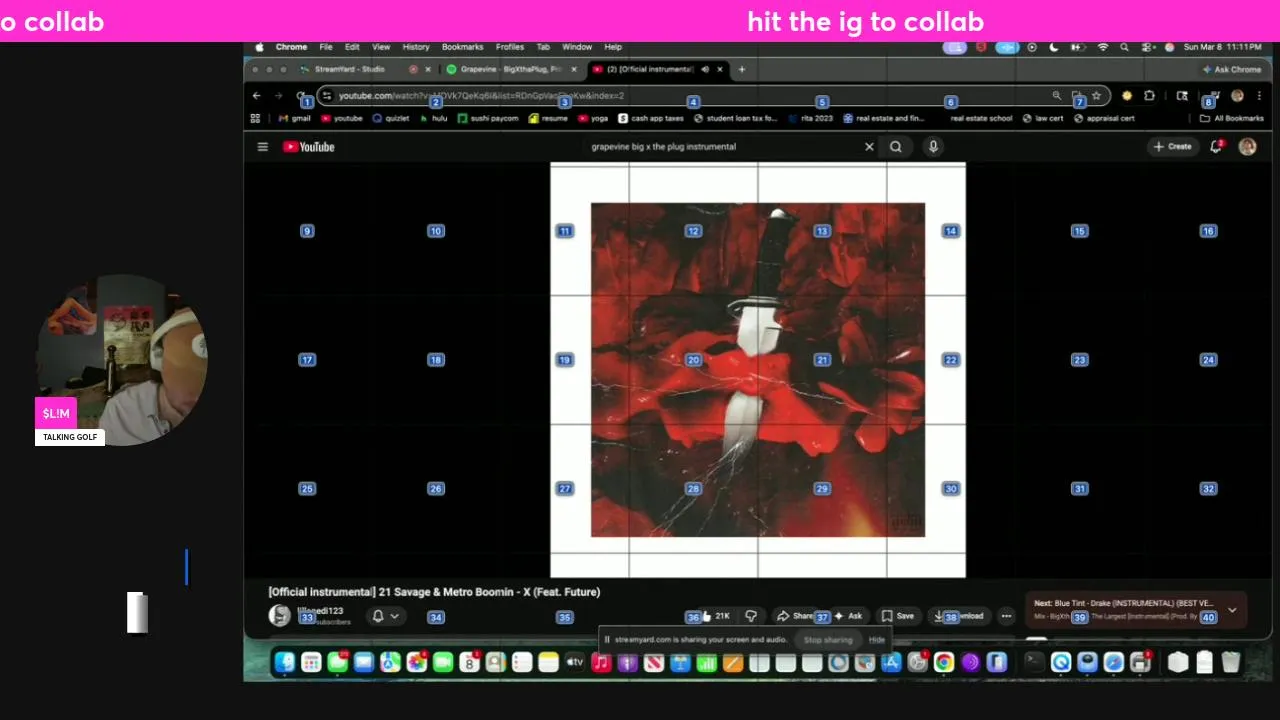Image resolution: width=1280 pixels, height=720 pixels.
Task: Open Finder from the Dock
Action: click(285, 662)
